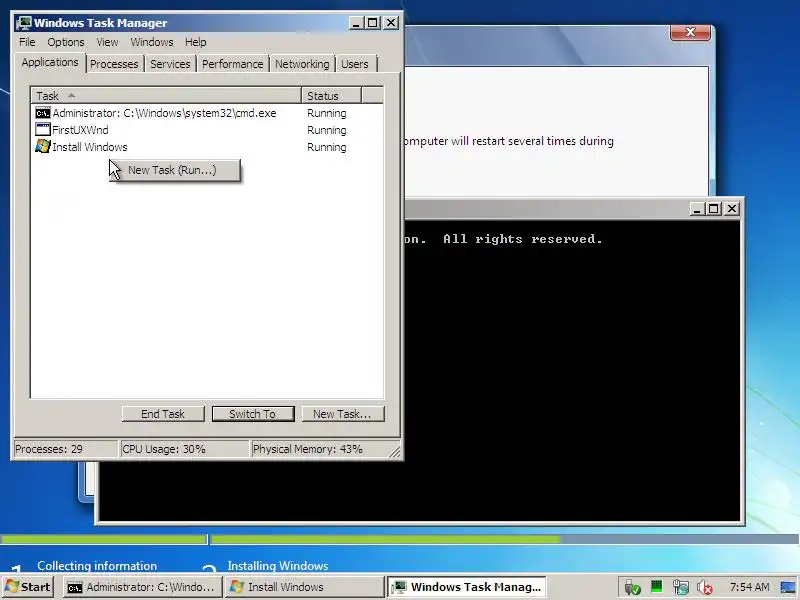Close Windows Task Manager
Image resolution: width=800 pixels, height=600 pixels.
(391, 23)
